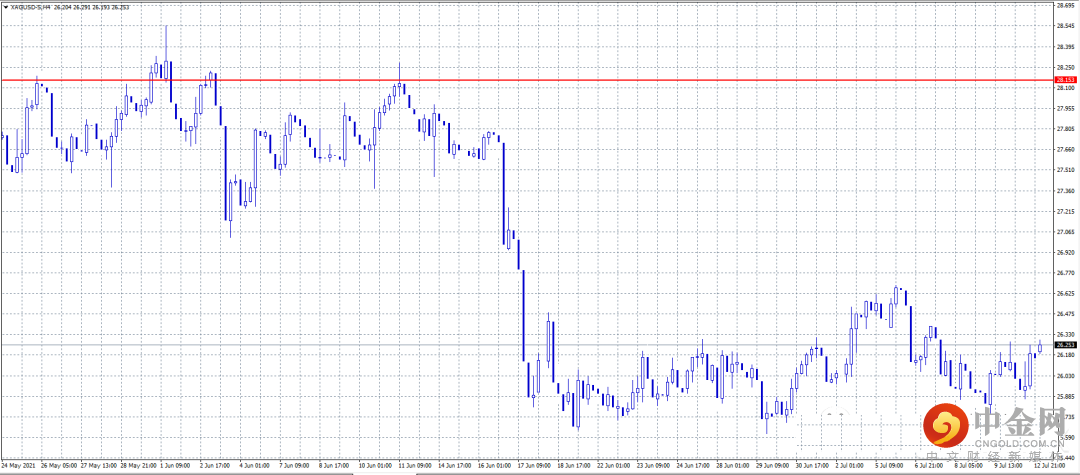Click the 1 Jun 09:00 time label

coord(177,465)
